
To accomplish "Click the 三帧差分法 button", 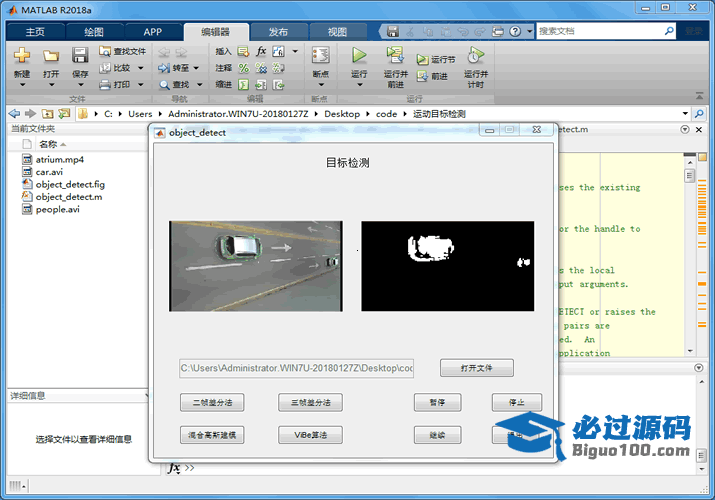I will [311, 402].
